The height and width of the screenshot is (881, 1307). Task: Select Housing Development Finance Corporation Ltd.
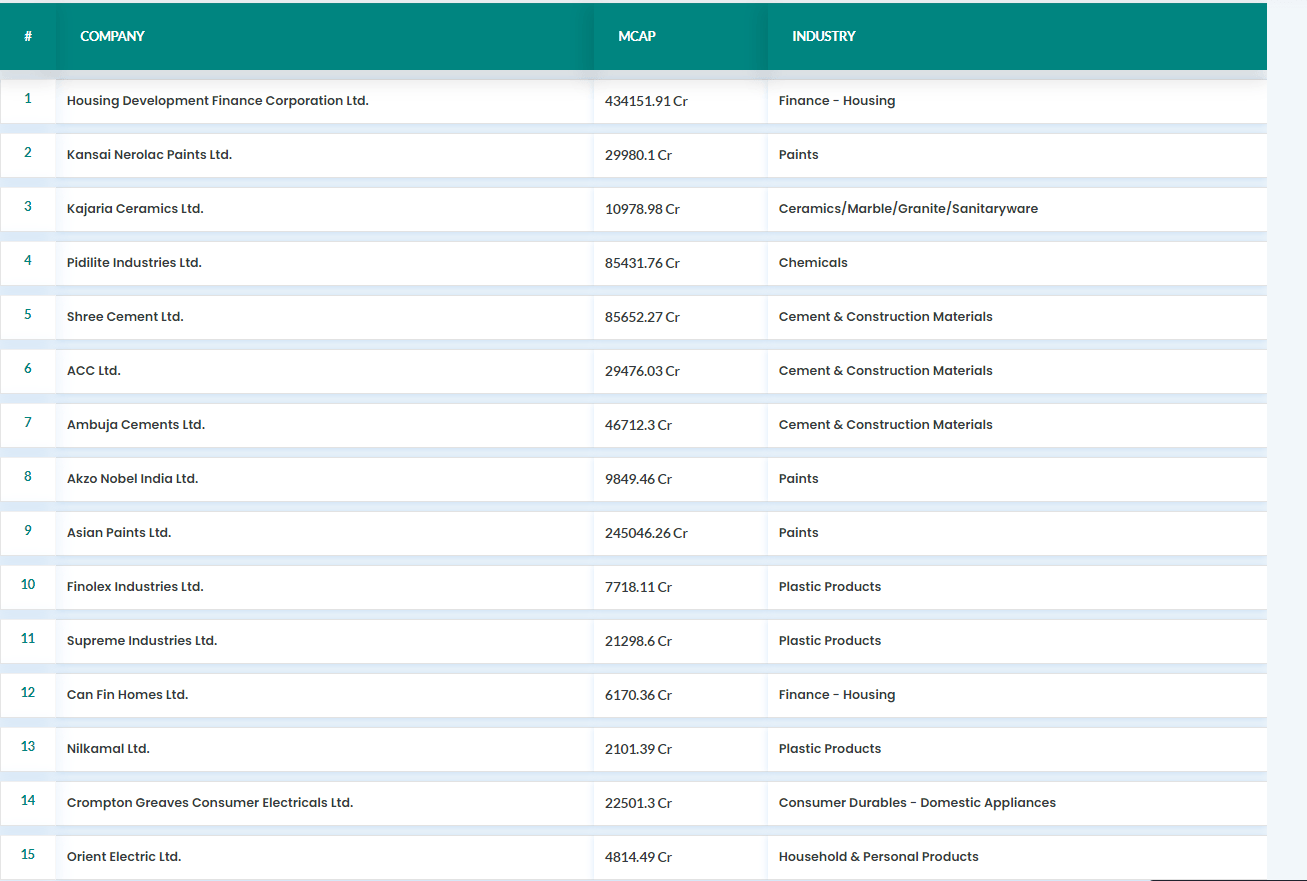point(218,101)
